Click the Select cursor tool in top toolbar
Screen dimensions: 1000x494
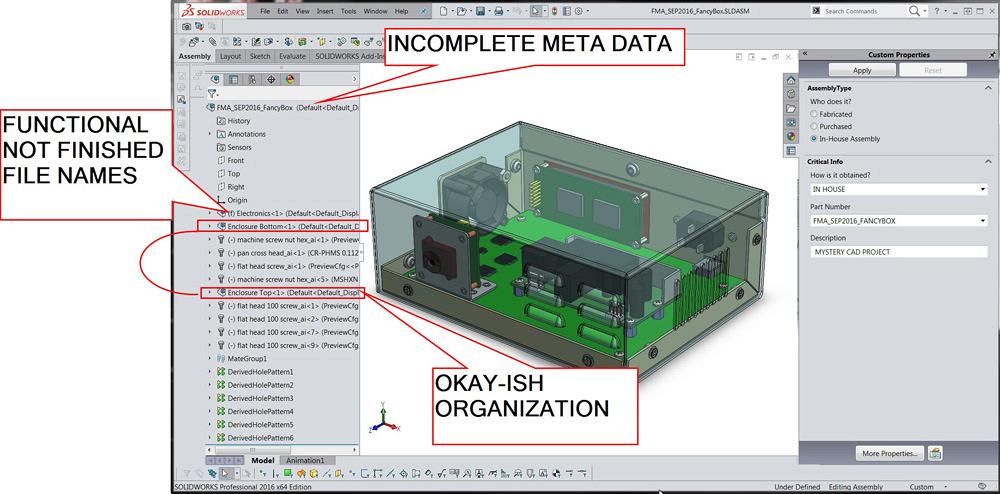(536, 11)
